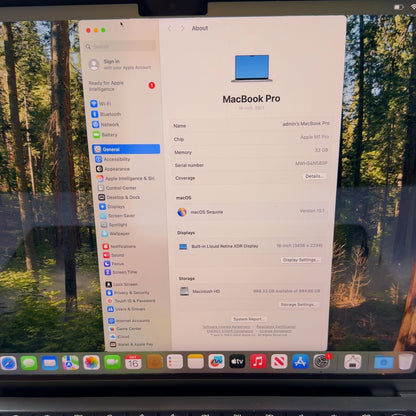Open FaceTime from the Dock
This screenshot has width=416, height=416.
112,362
